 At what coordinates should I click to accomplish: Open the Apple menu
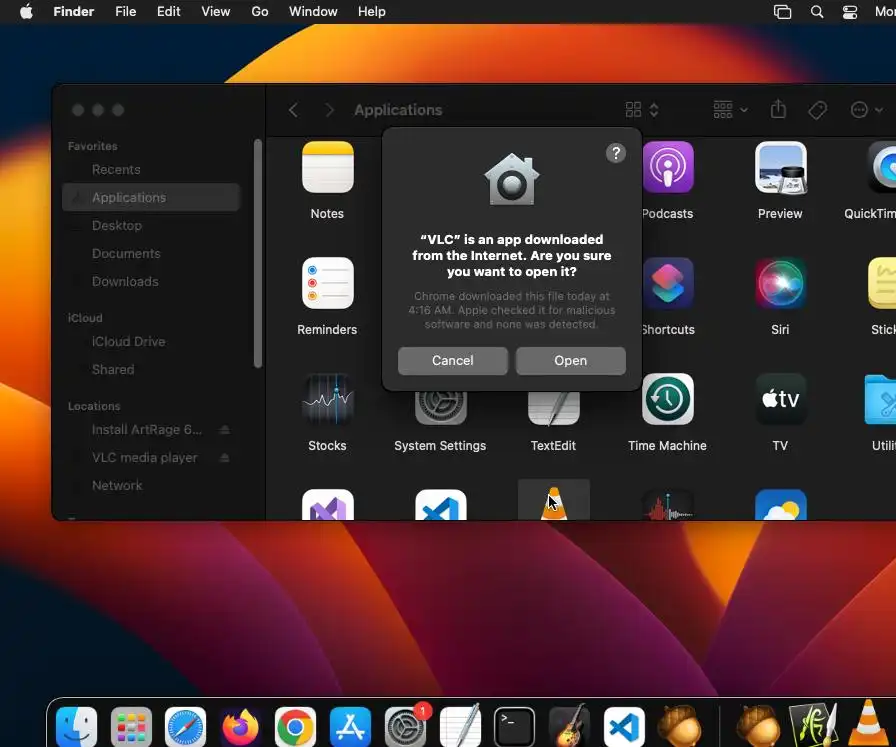(x=26, y=11)
